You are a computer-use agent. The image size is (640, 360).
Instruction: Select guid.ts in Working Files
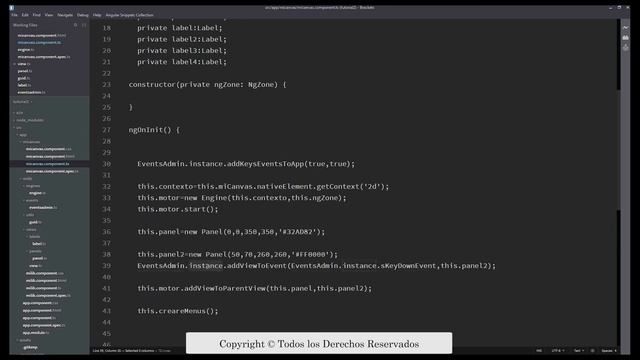pyautogui.click(x=24, y=78)
